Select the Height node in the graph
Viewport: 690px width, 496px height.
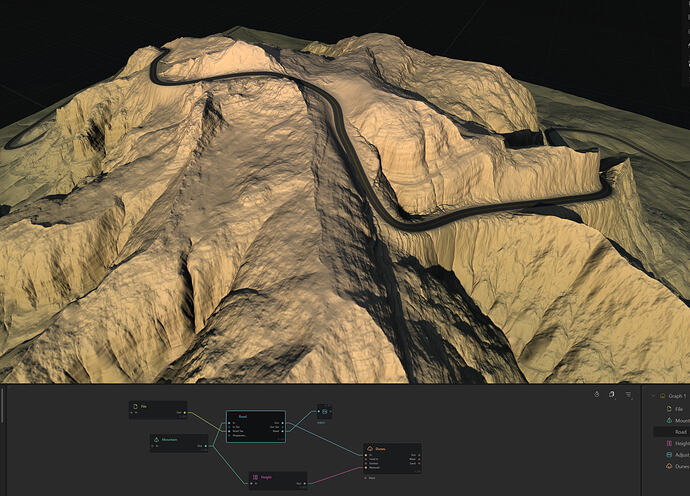click(278, 480)
